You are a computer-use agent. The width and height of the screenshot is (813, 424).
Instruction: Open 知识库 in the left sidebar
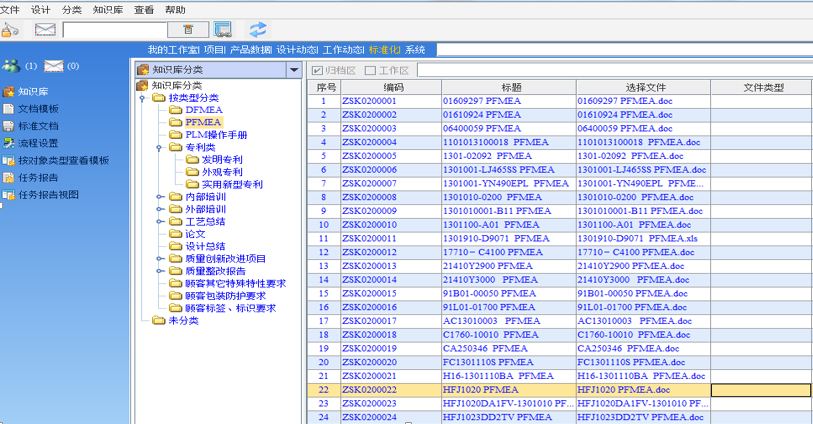tap(33, 92)
